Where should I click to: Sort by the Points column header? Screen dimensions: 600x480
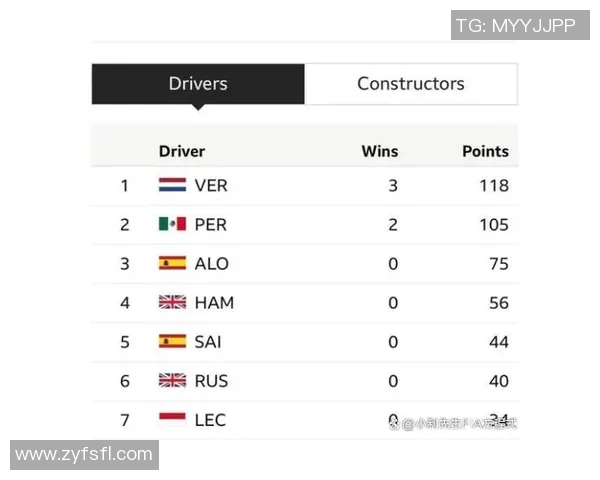click(485, 151)
